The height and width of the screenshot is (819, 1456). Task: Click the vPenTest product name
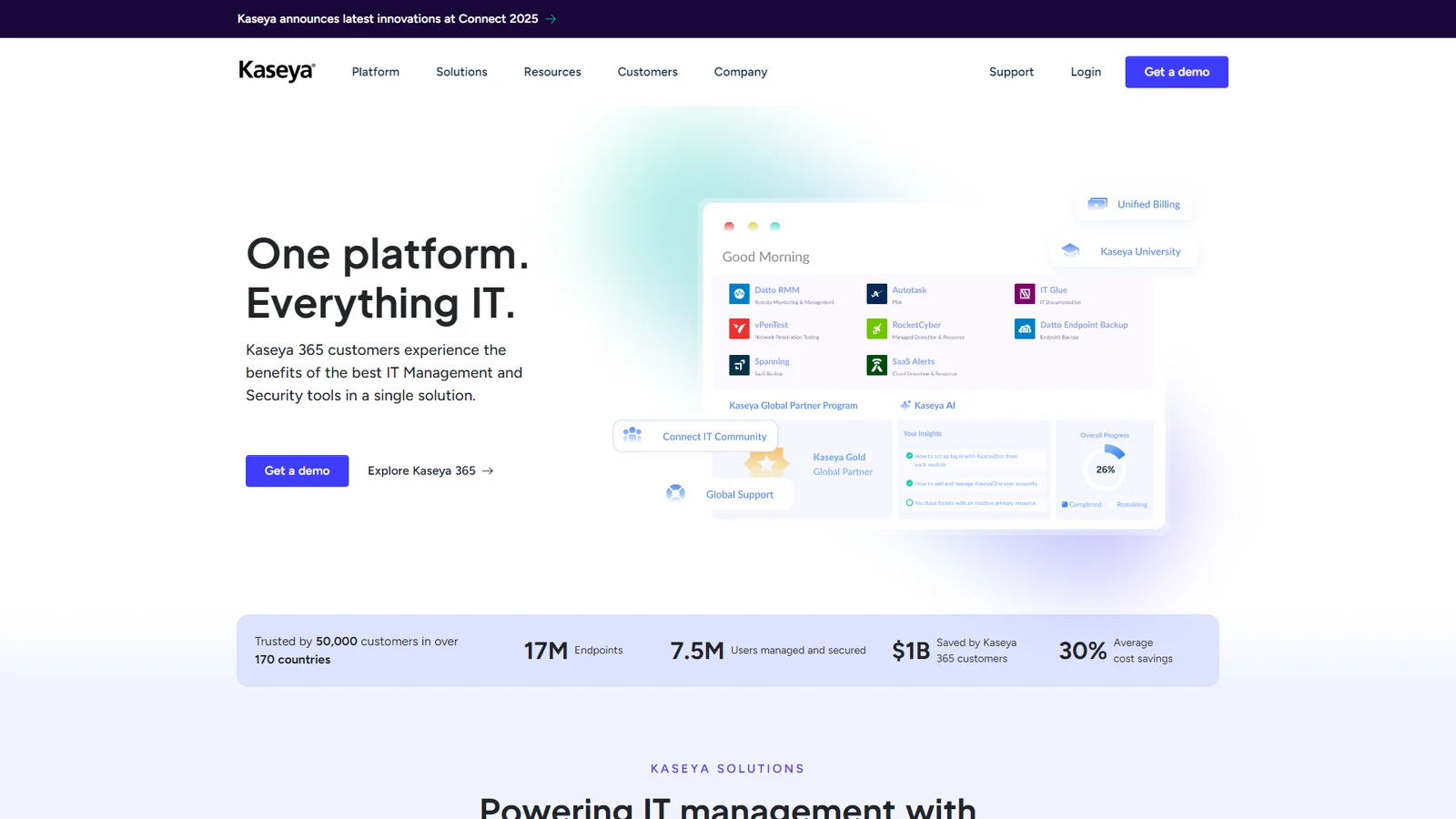(771, 325)
